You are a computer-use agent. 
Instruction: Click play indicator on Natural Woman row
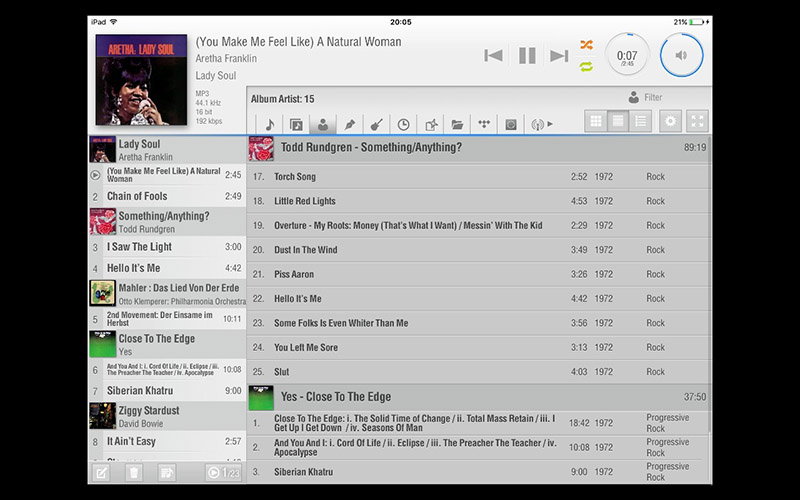point(95,175)
